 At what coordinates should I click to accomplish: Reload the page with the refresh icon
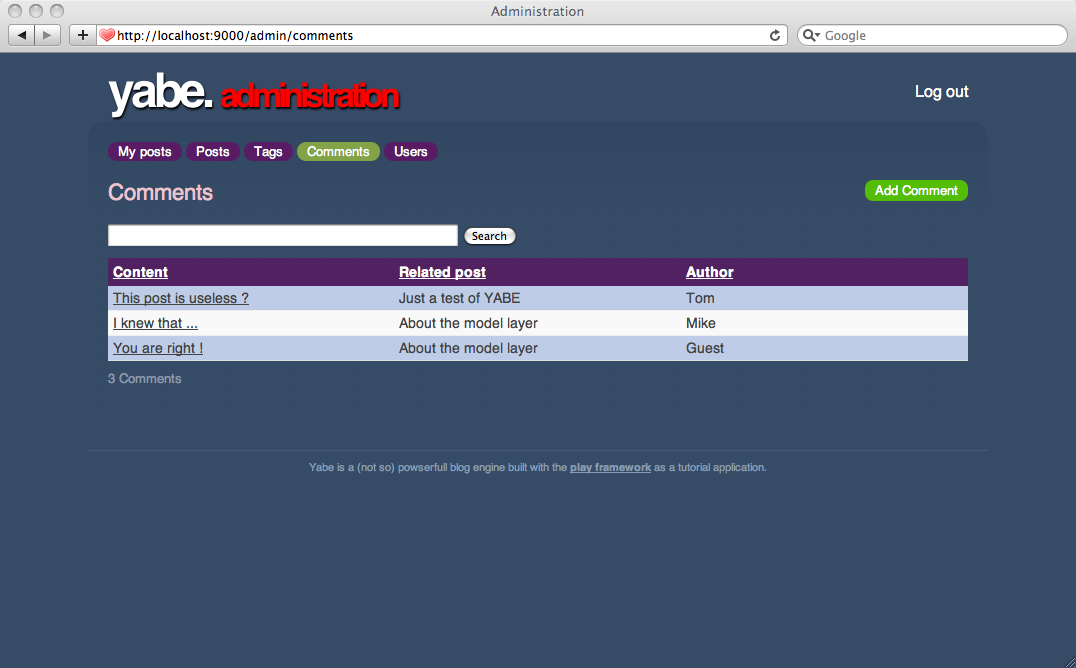coord(774,35)
